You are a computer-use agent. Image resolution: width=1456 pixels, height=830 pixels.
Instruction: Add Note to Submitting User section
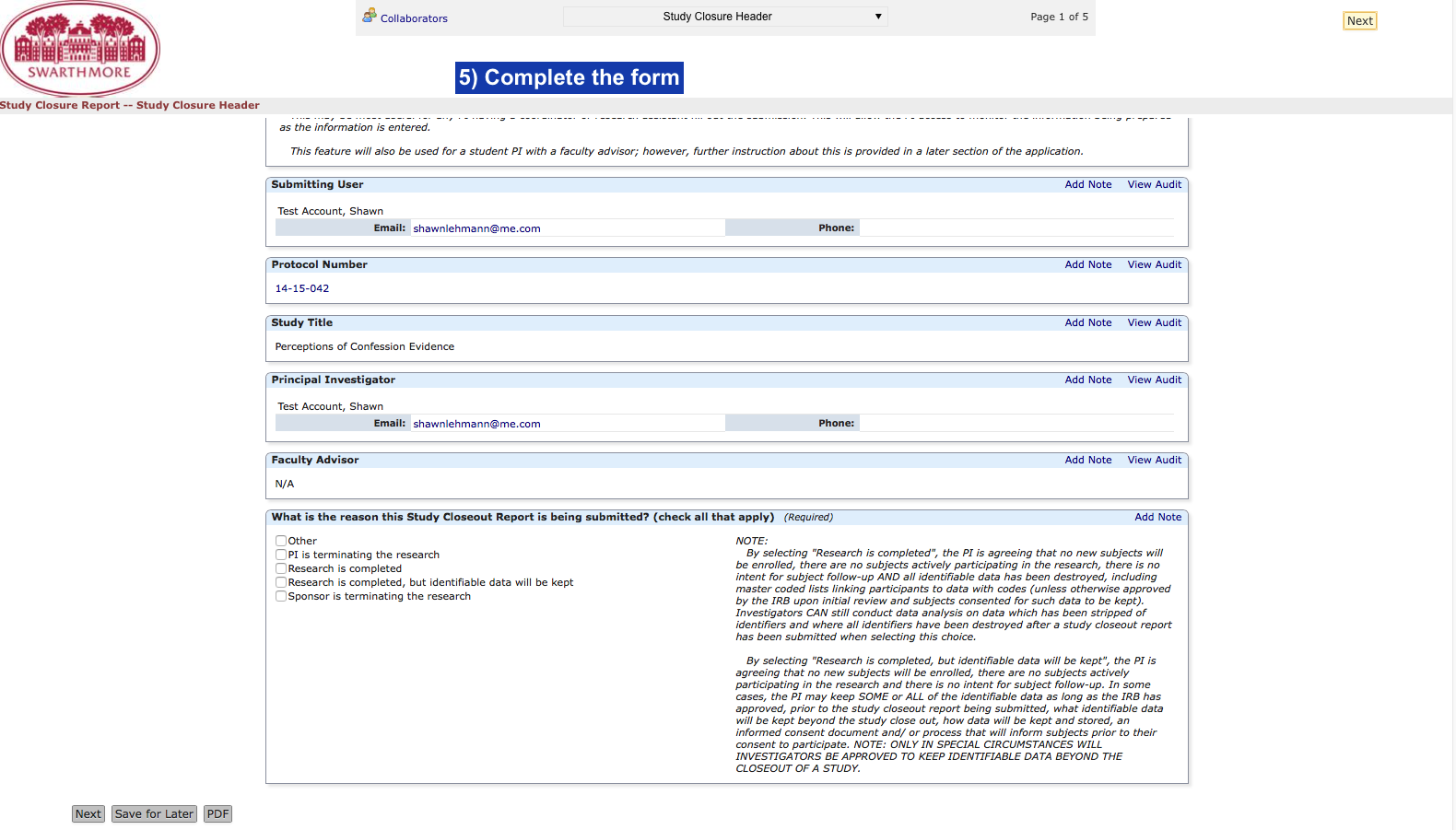click(1087, 185)
